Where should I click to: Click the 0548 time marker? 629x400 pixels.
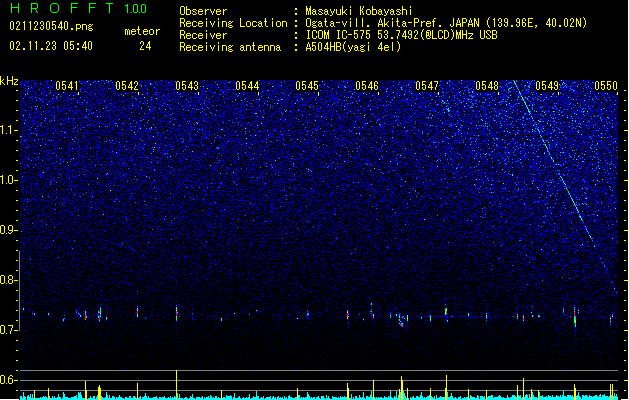pos(487,86)
